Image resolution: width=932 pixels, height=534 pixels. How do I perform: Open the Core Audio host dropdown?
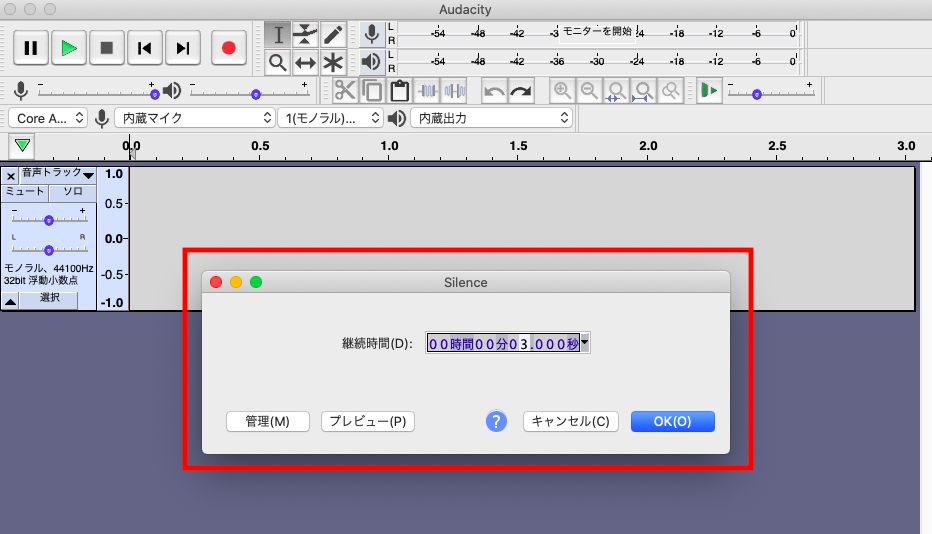click(x=48, y=118)
